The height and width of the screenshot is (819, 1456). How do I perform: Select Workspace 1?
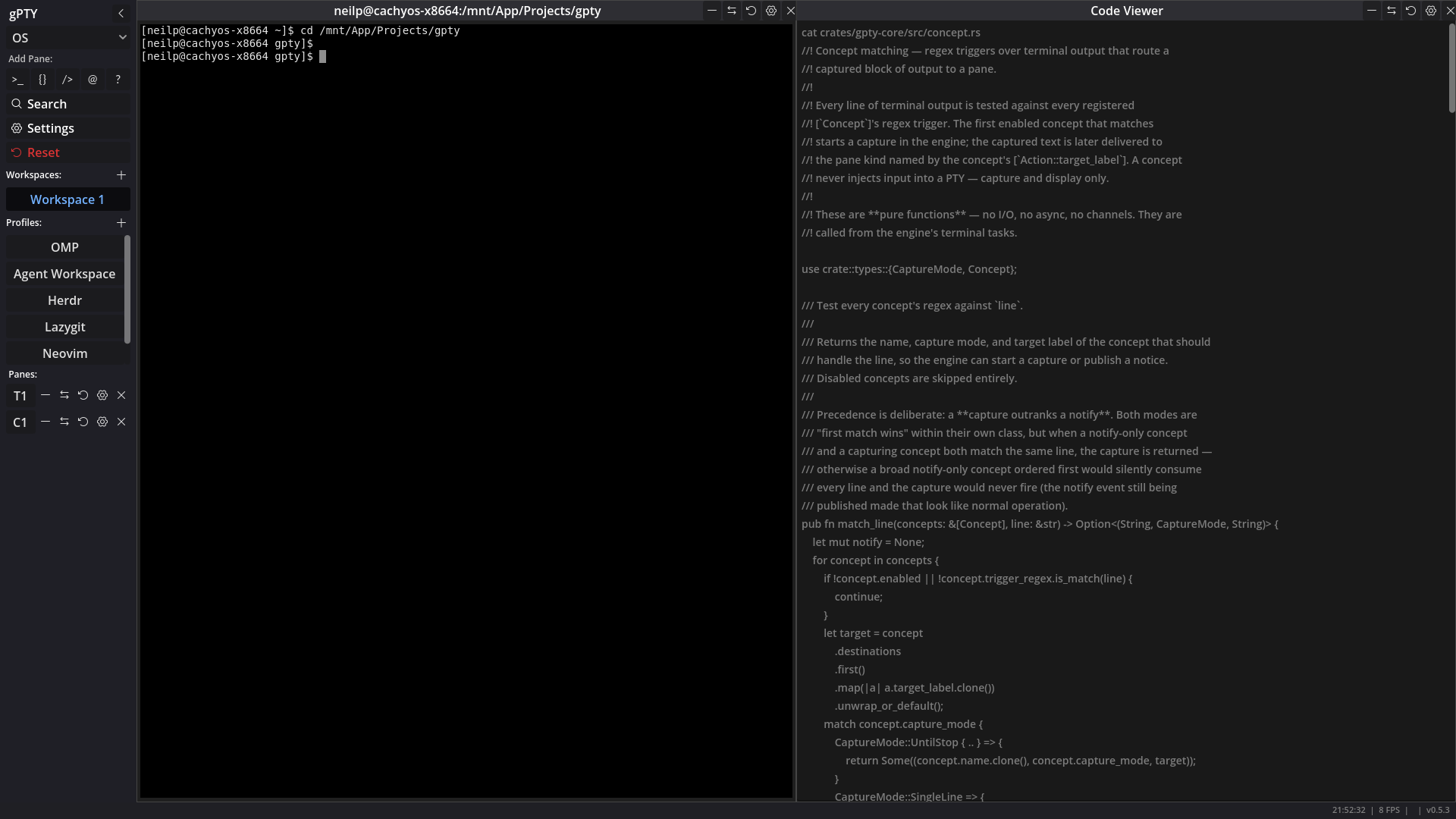[x=68, y=199]
